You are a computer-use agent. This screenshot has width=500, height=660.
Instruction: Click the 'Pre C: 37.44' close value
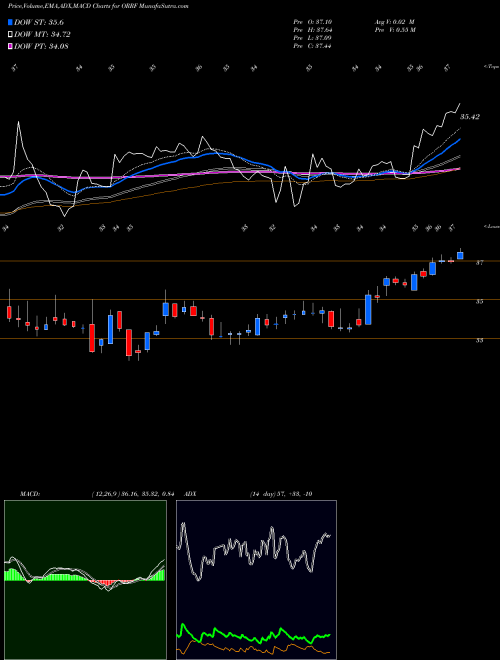click(x=313, y=46)
